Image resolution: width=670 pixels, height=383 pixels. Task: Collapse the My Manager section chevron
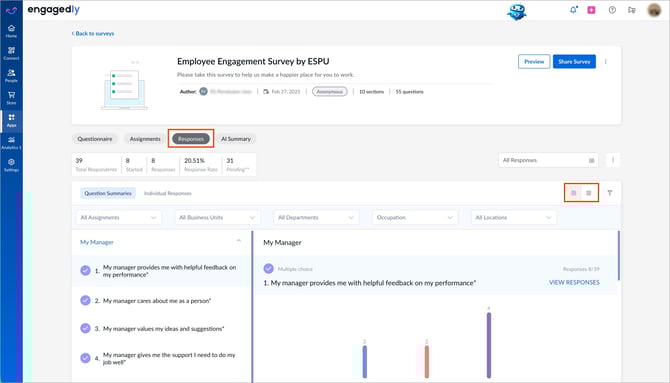tap(238, 242)
